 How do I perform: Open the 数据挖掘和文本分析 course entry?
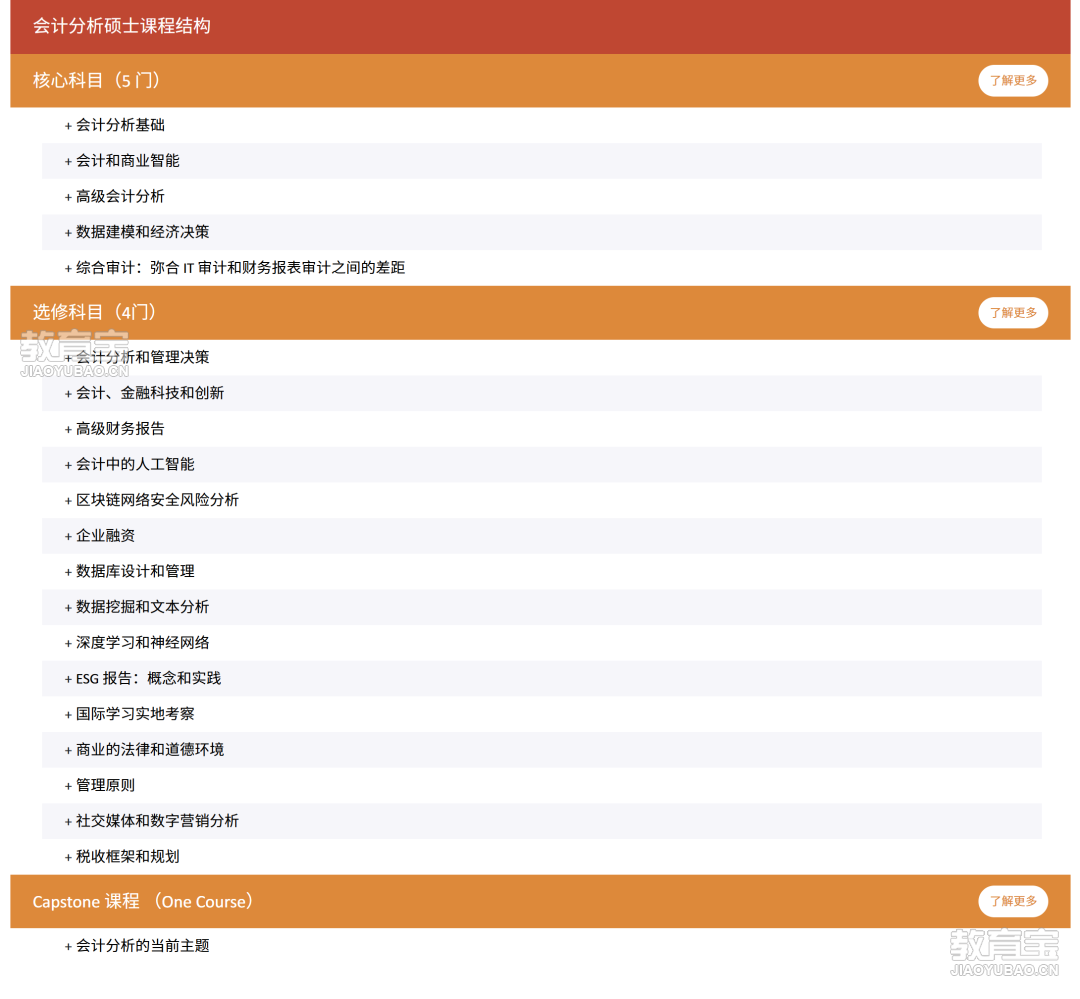point(541,607)
